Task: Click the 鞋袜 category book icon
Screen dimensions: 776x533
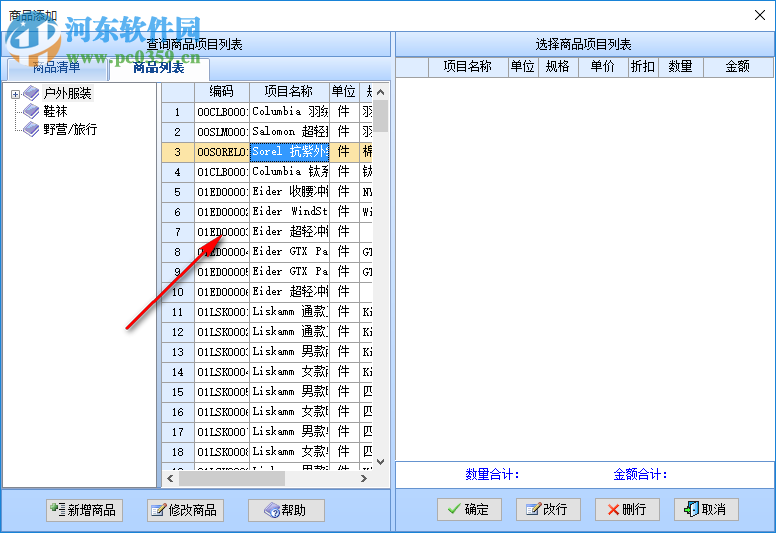Action: (x=31, y=111)
